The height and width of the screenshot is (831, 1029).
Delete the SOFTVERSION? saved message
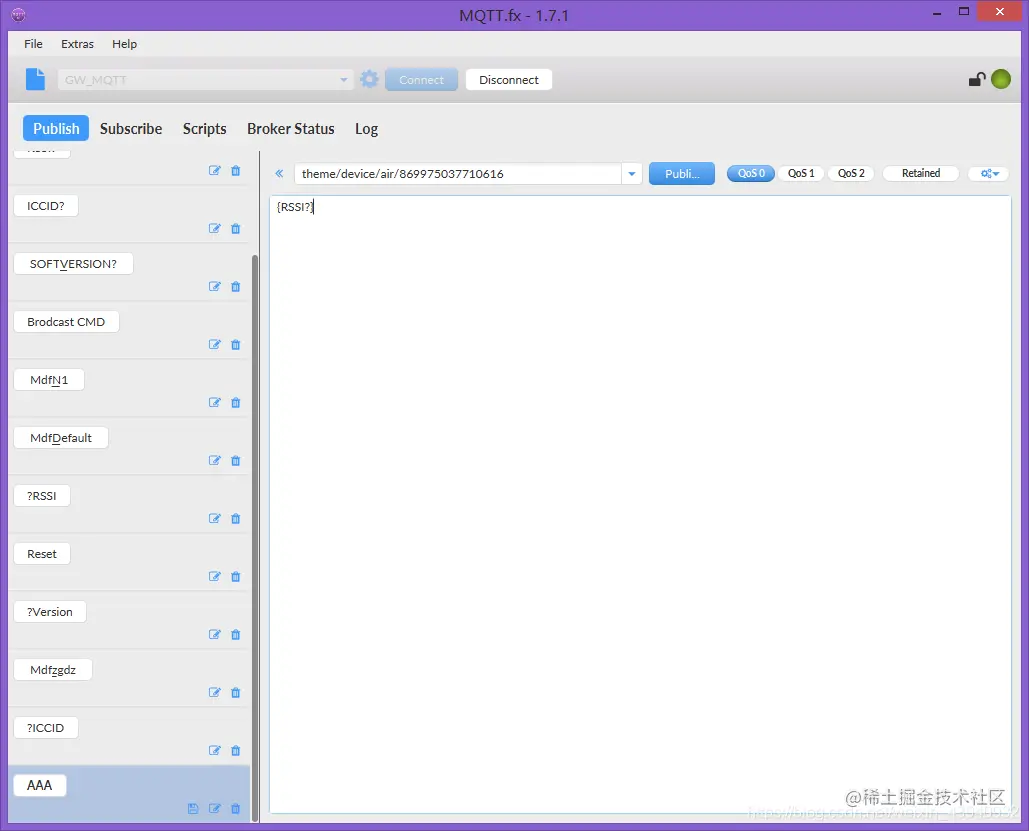coord(236,286)
